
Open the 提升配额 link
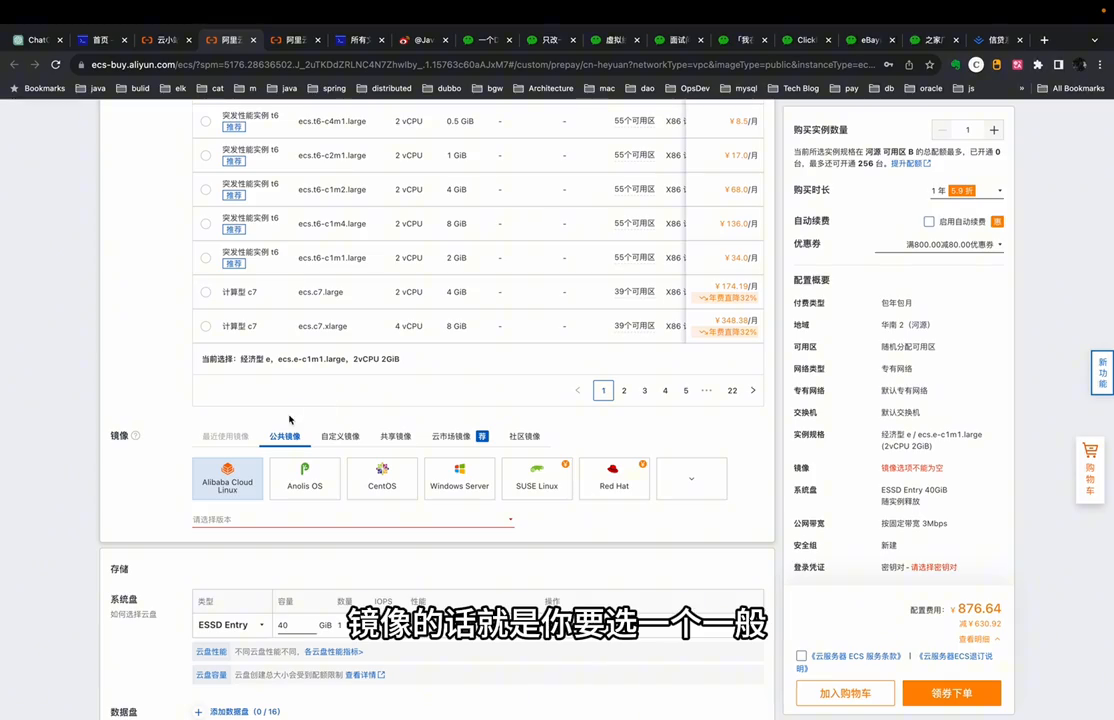(x=911, y=163)
